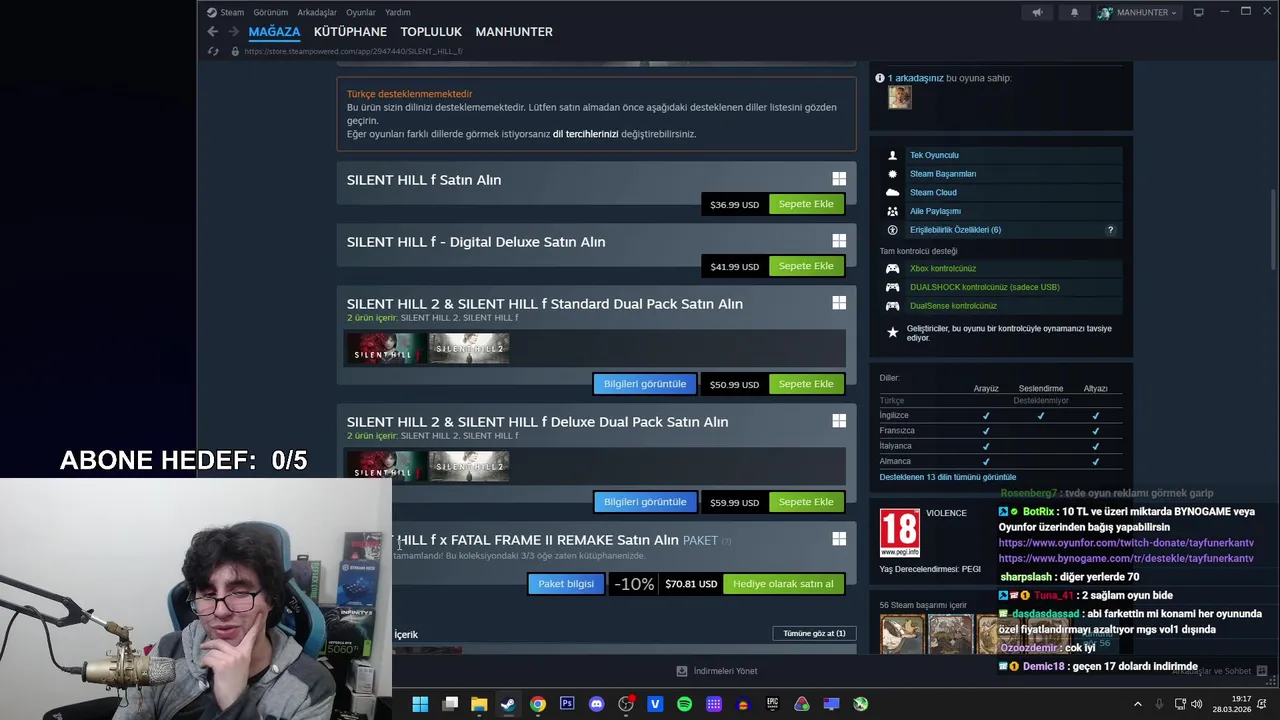Open the Görünüm menu
Viewport: 1280px width, 720px height.
[270, 12]
